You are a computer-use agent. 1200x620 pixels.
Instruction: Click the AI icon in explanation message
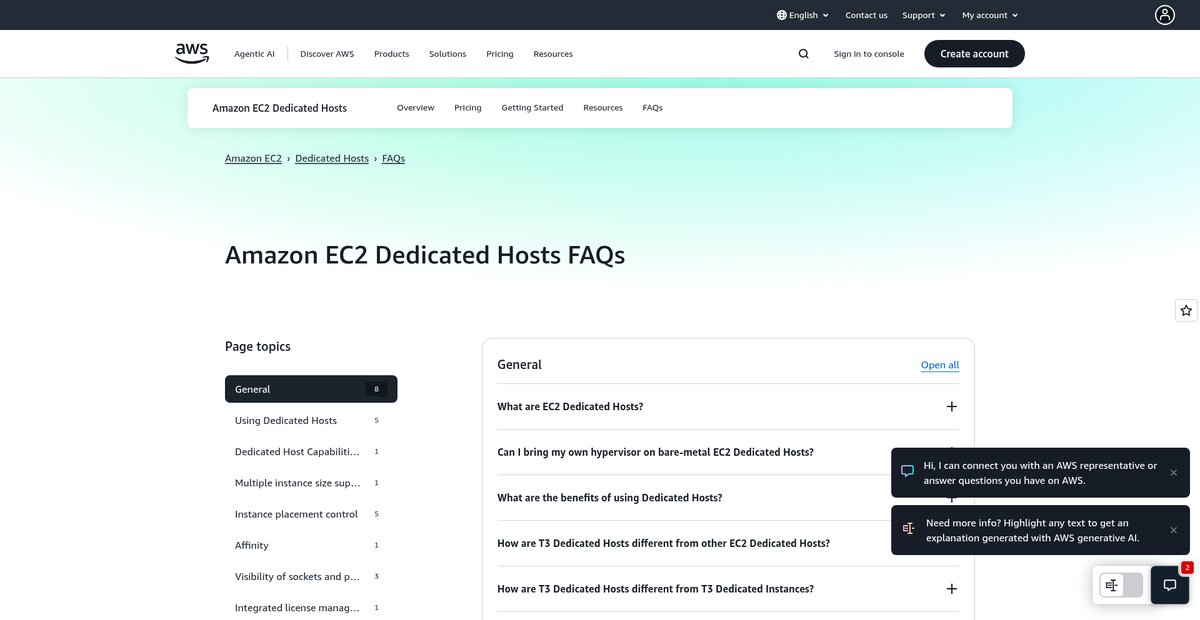[908, 529]
